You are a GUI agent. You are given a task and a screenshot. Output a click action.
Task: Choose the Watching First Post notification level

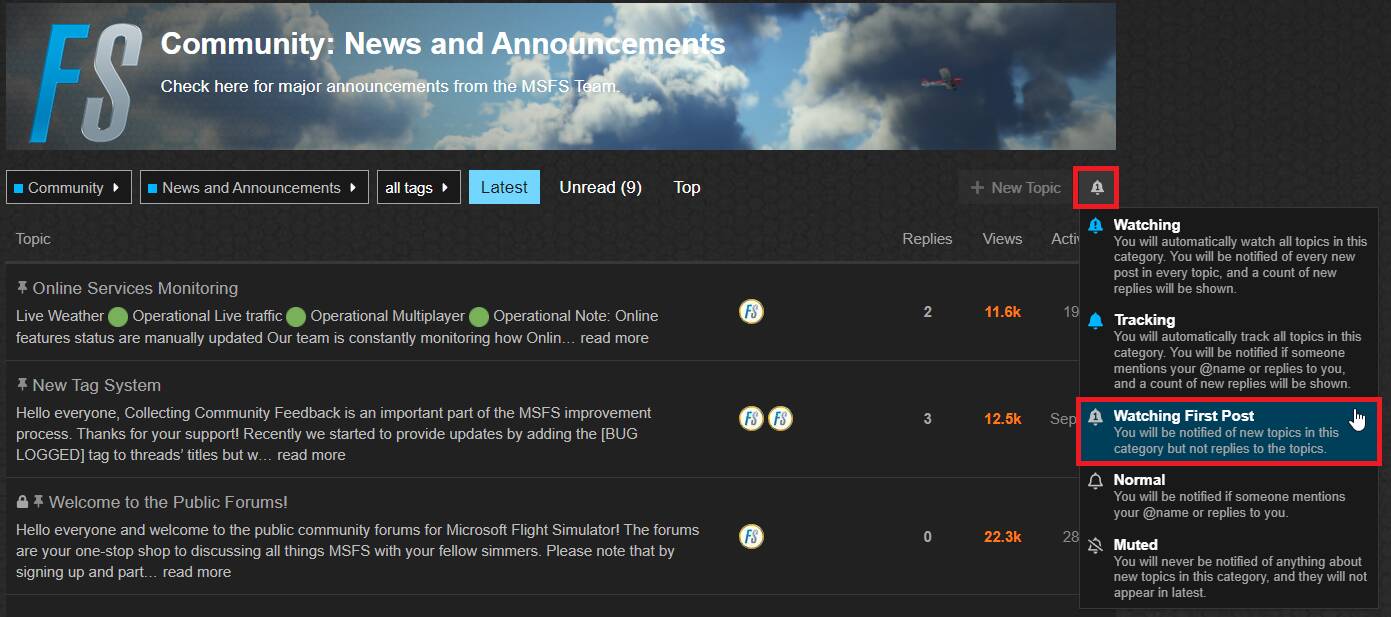click(x=1229, y=431)
